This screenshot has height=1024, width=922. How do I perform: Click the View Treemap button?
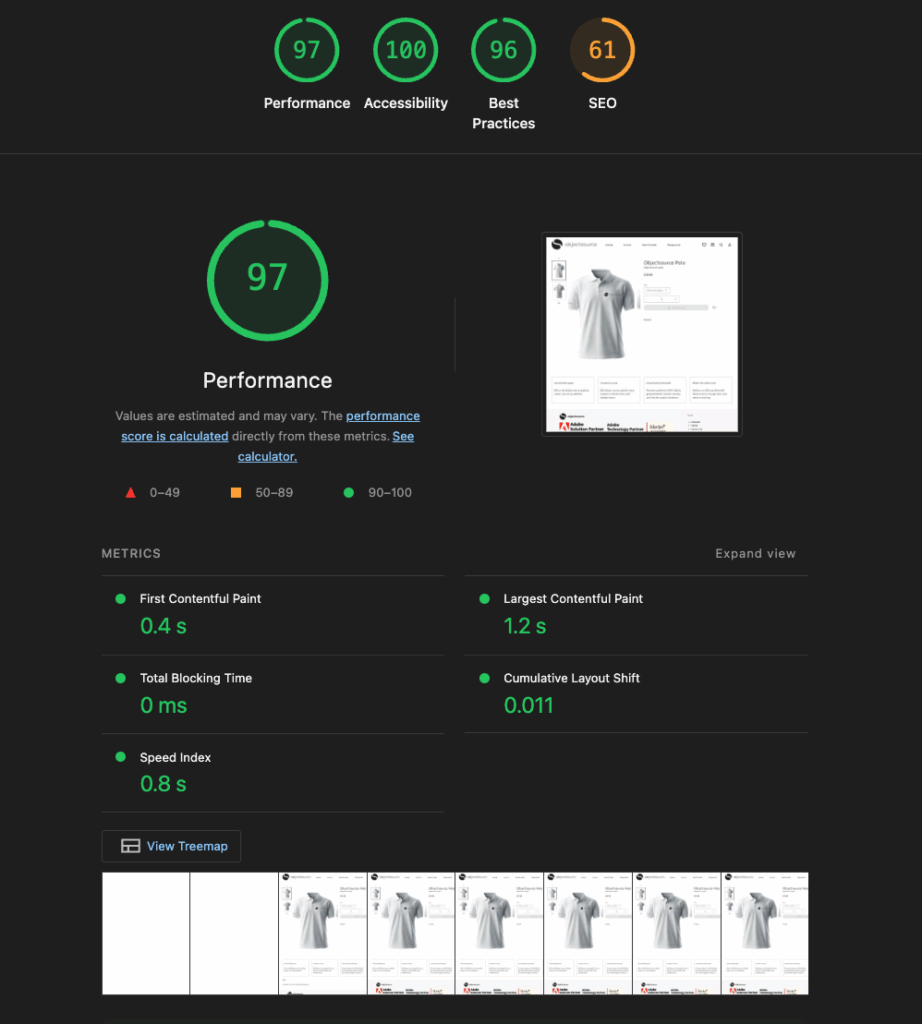(171, 846)
